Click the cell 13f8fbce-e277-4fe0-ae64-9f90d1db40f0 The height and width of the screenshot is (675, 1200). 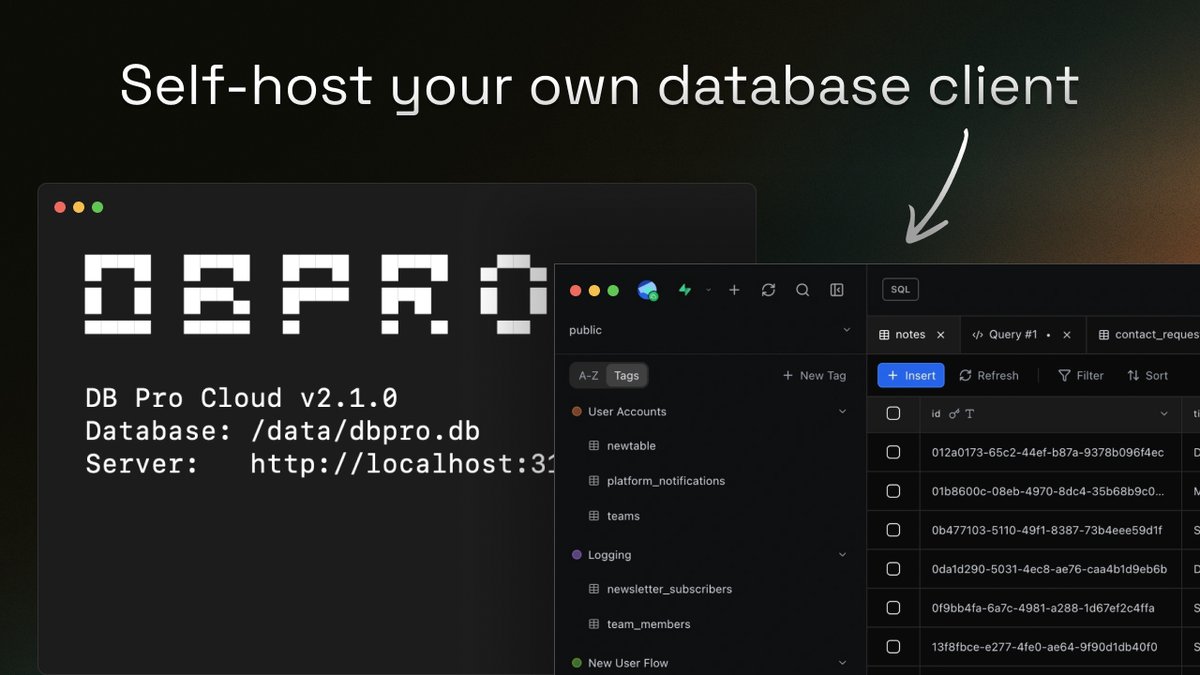[1051, 647]
